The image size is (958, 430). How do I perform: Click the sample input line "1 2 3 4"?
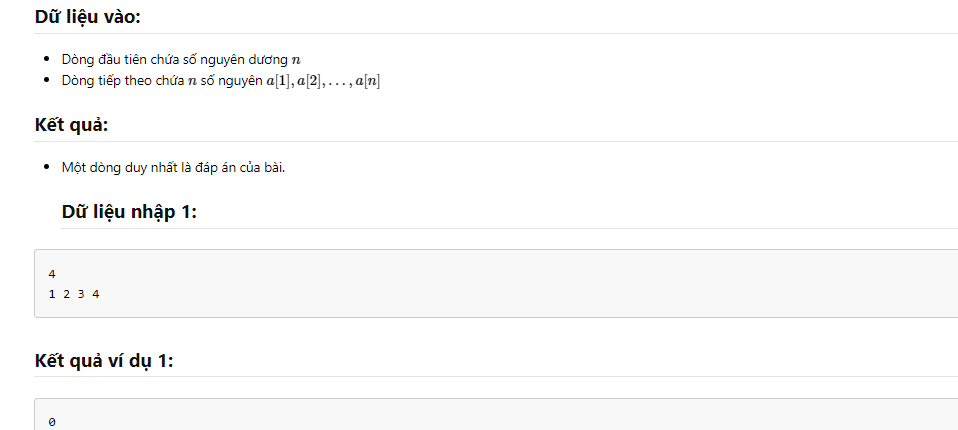[74, 294]
